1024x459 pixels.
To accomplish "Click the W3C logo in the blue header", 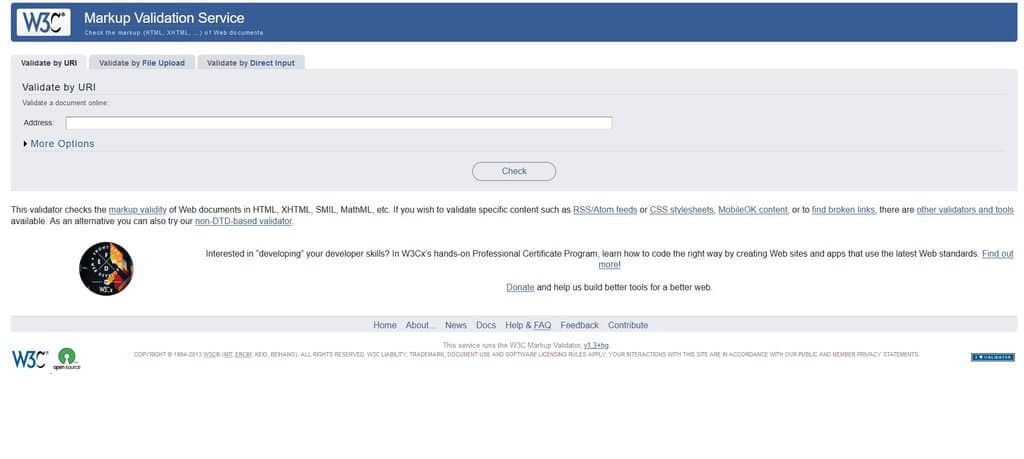I will click(x=43, y=22).
